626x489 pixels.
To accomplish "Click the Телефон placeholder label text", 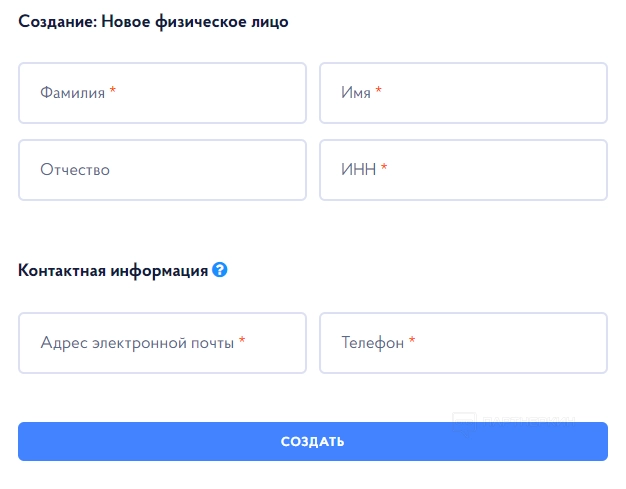I will (372, 343).
